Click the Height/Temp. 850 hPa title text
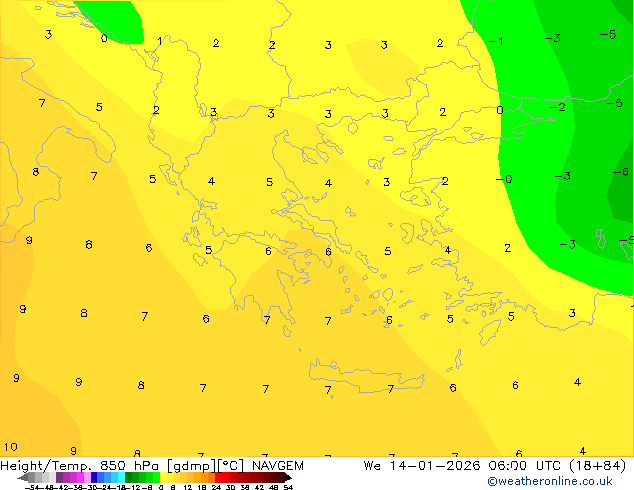This screenshot has height=490, width=634. pos(80,466)
